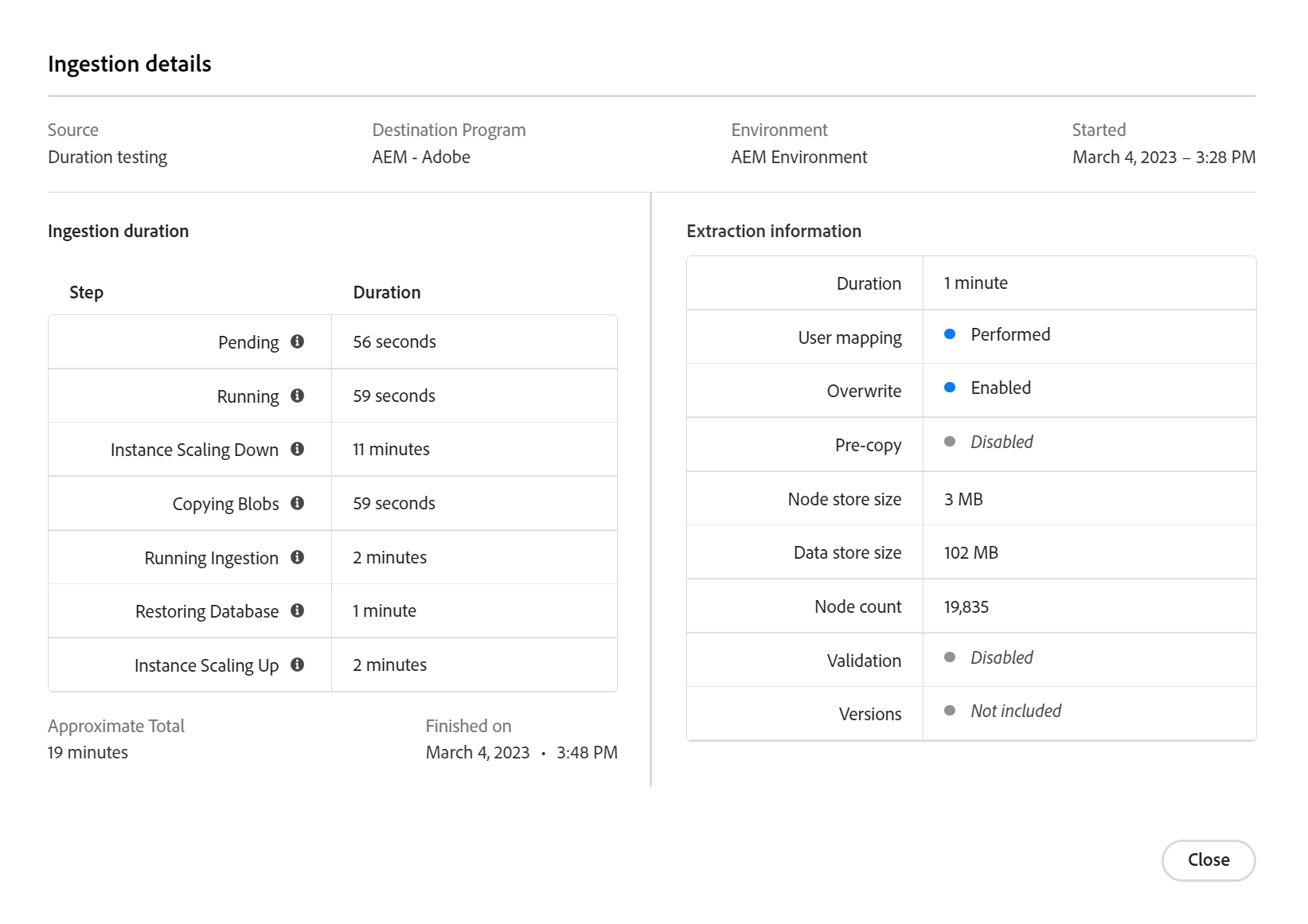Click the Data store size value 102 MB
Screen dimensions: 1308x924
[x=971, y=552]
